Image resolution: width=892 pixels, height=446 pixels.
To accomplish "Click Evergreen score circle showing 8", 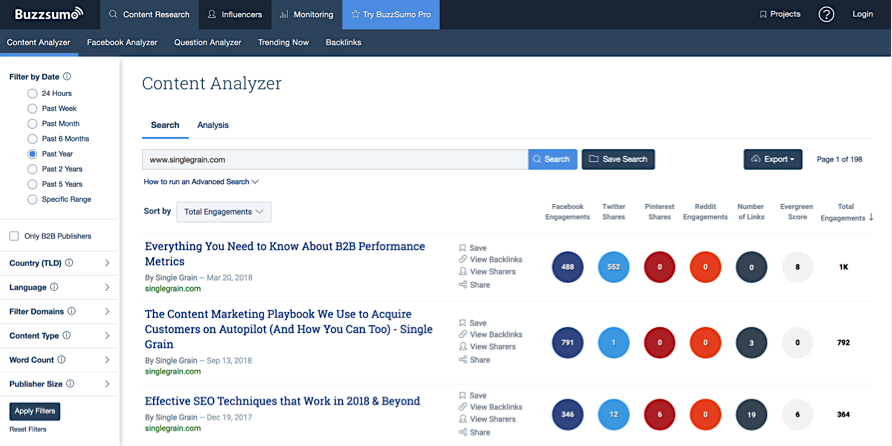I will pyautogui.click(x=798, y=267).
